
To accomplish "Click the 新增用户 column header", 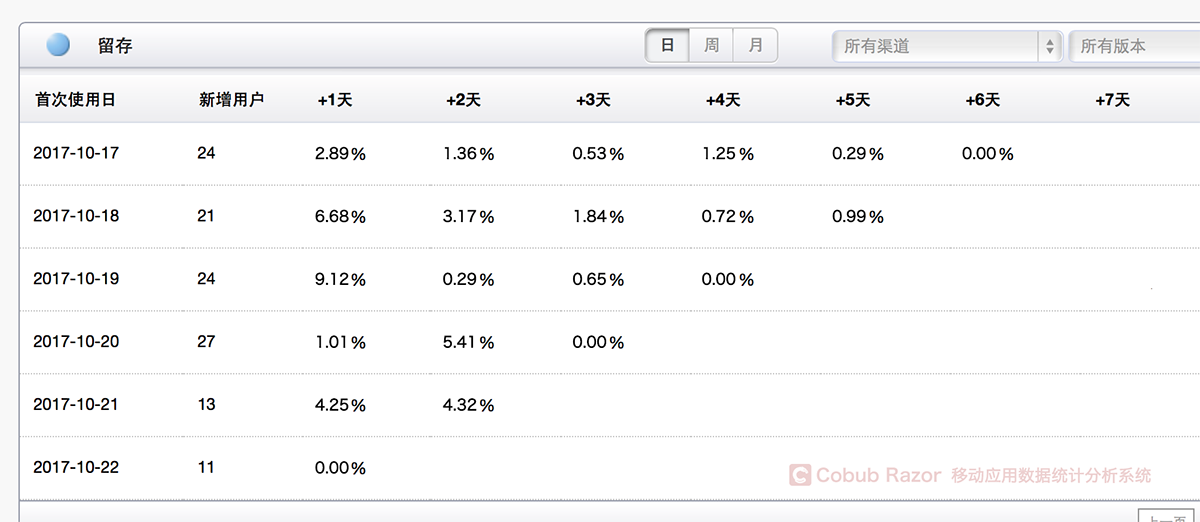I will coord(231,100).
